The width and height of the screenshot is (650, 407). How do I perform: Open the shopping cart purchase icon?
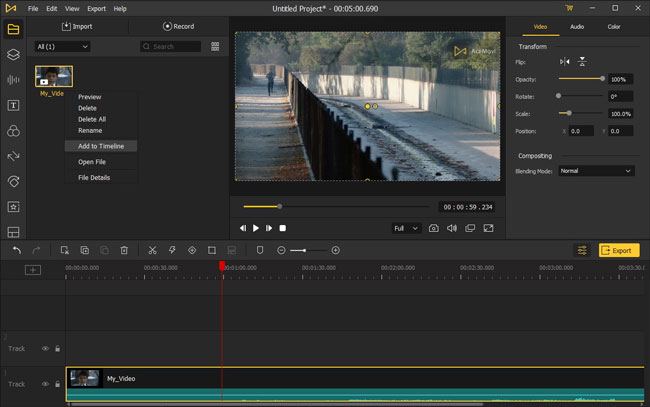click(x=569, y=8)
